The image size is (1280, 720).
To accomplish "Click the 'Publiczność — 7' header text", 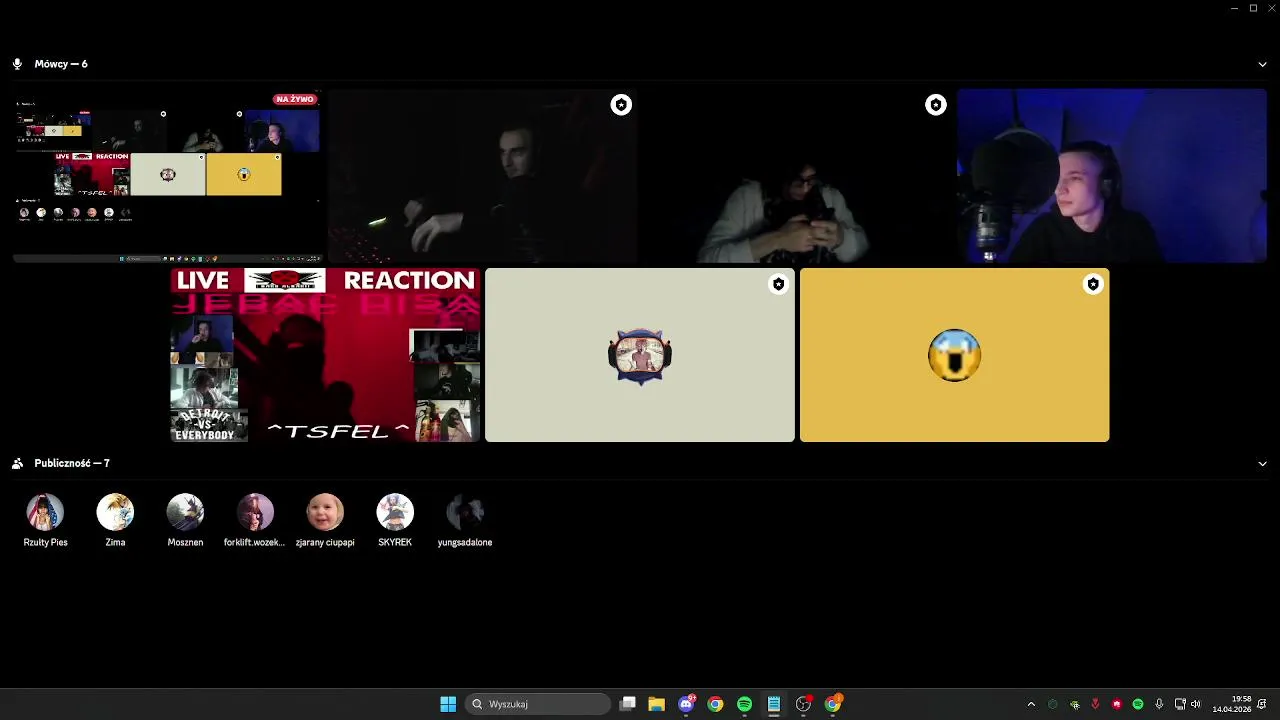I will click(x=72, y=464).
